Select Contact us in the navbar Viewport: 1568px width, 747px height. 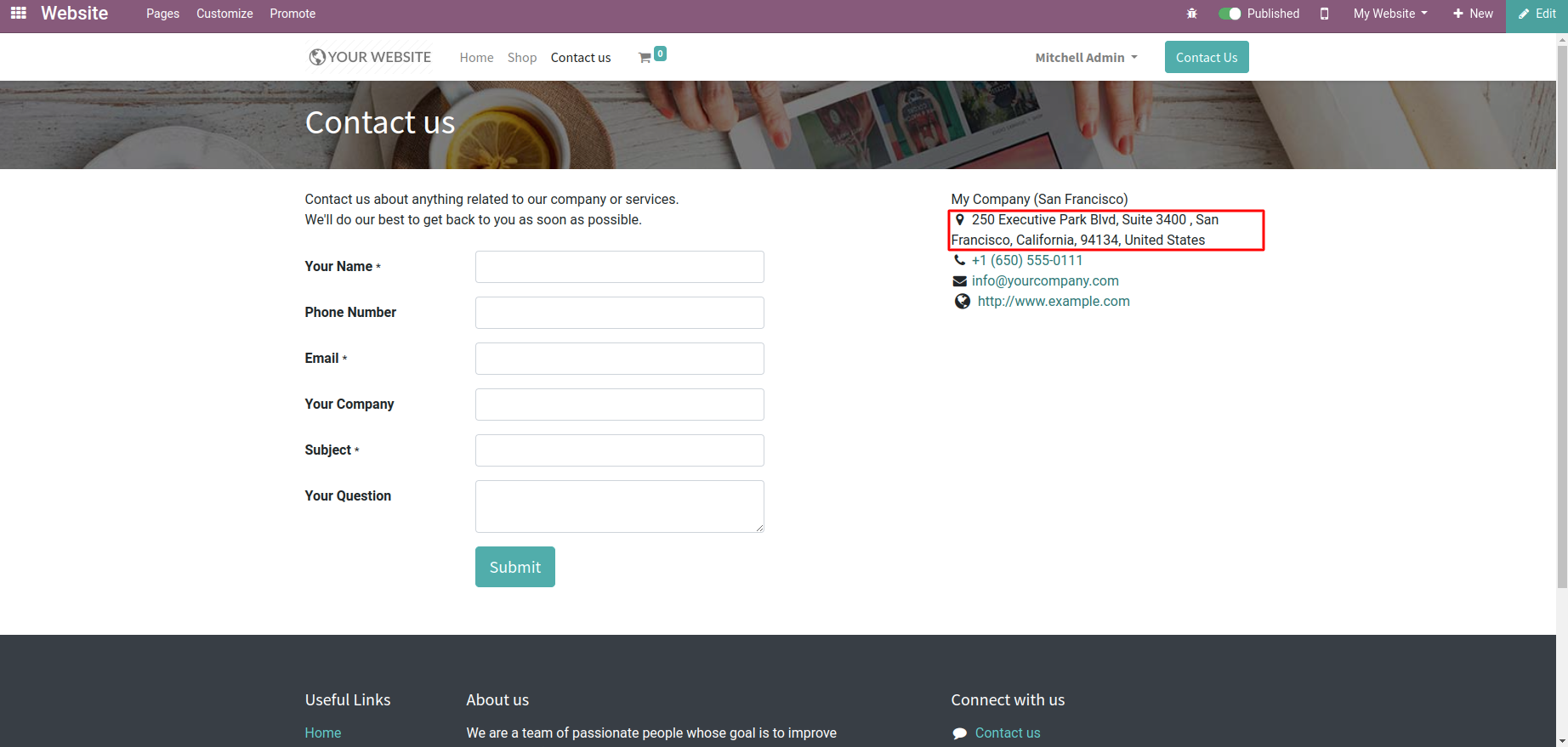[x=581, y=57]
